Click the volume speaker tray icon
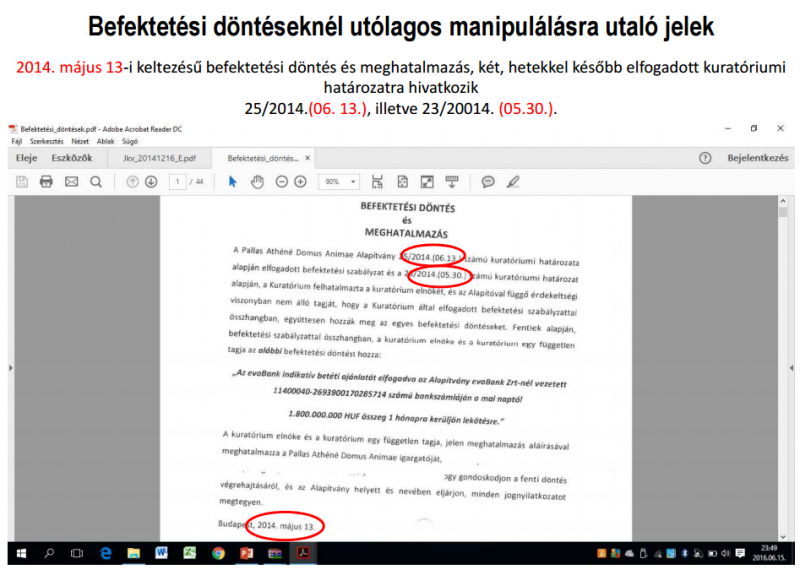Viewport: 800px width, 575px height. click(x=726, y=553)
